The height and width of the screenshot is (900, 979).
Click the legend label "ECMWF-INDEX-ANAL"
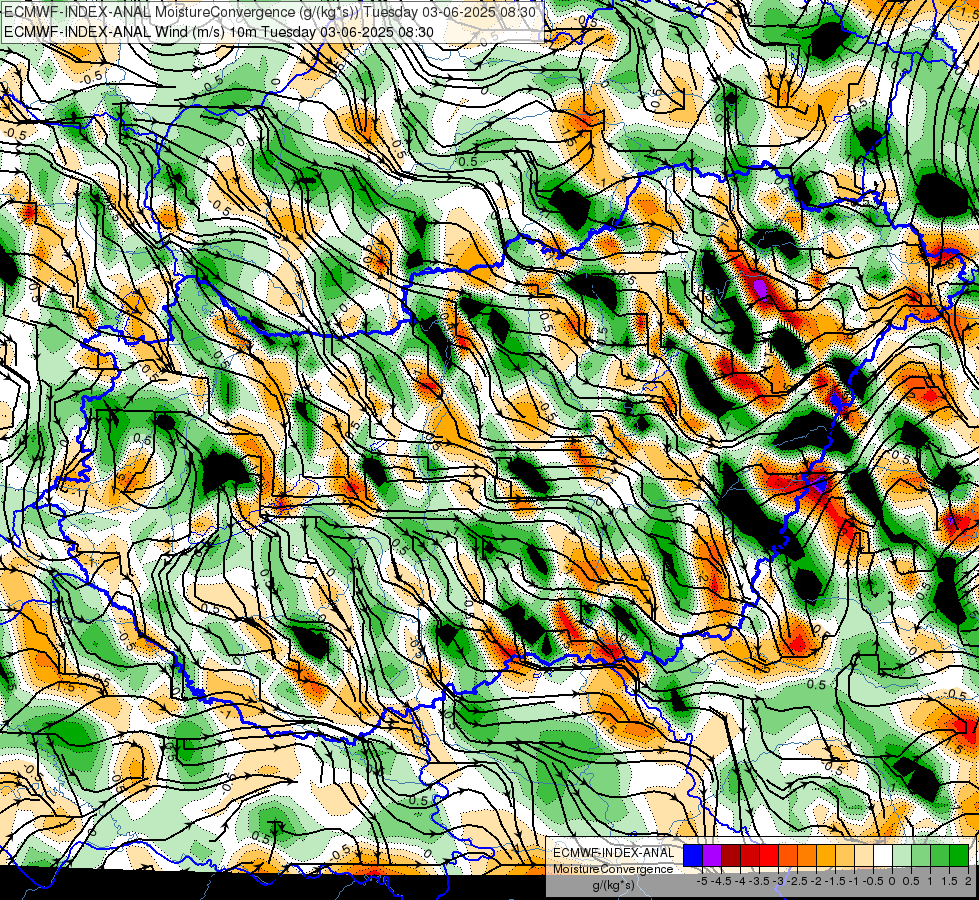click(614, 853)
